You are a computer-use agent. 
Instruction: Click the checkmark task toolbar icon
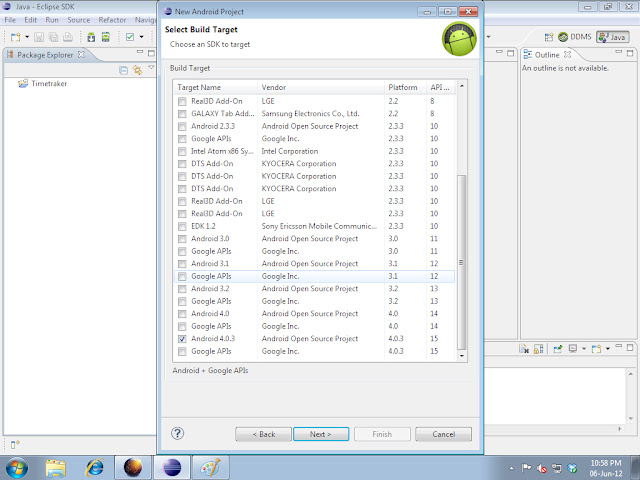coord(130,37)
